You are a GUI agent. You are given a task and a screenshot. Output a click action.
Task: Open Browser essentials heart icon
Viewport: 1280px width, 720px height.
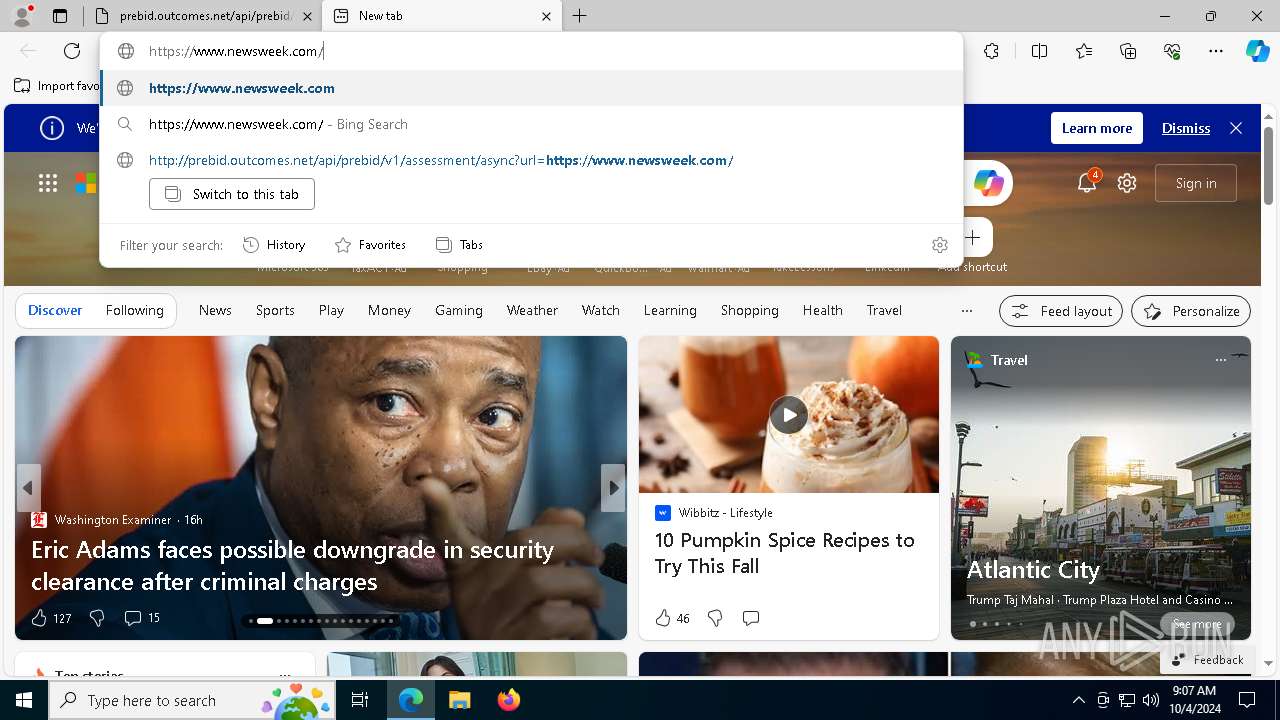tap(1172, 51)
